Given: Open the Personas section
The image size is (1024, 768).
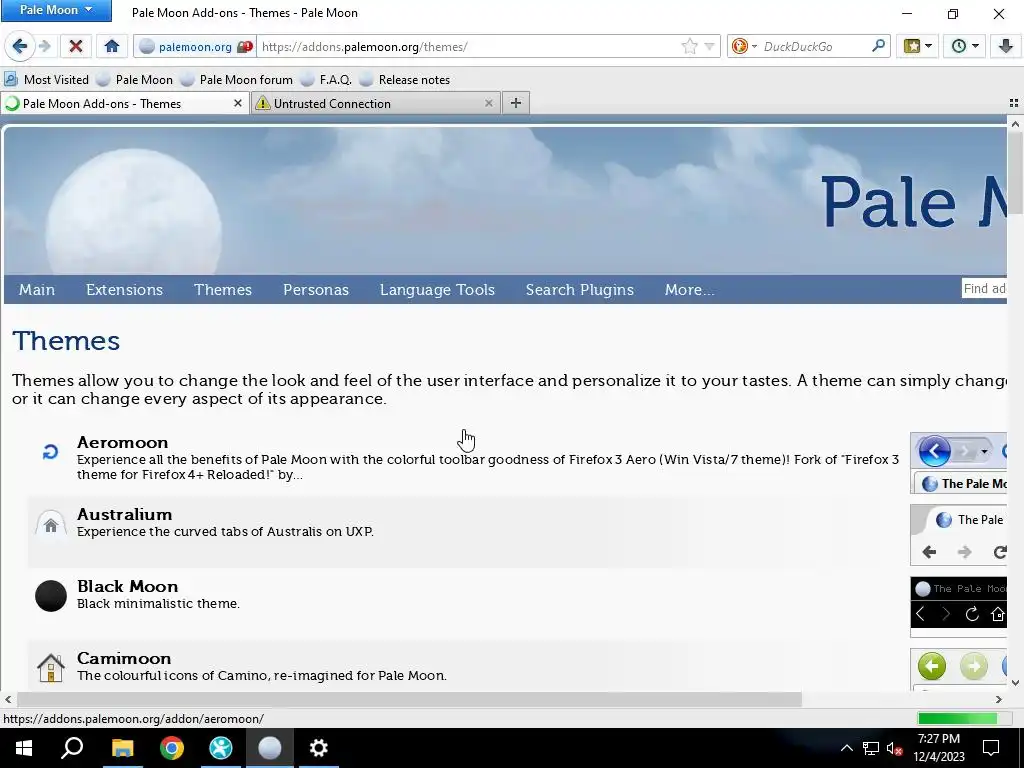Looking at the screenshot, I should pyautogui.click(x=315, y=289).
